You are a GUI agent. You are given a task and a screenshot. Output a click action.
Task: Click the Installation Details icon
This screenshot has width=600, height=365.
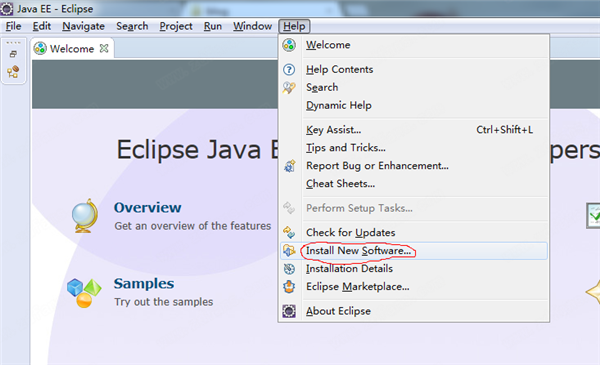pos(289,269)
